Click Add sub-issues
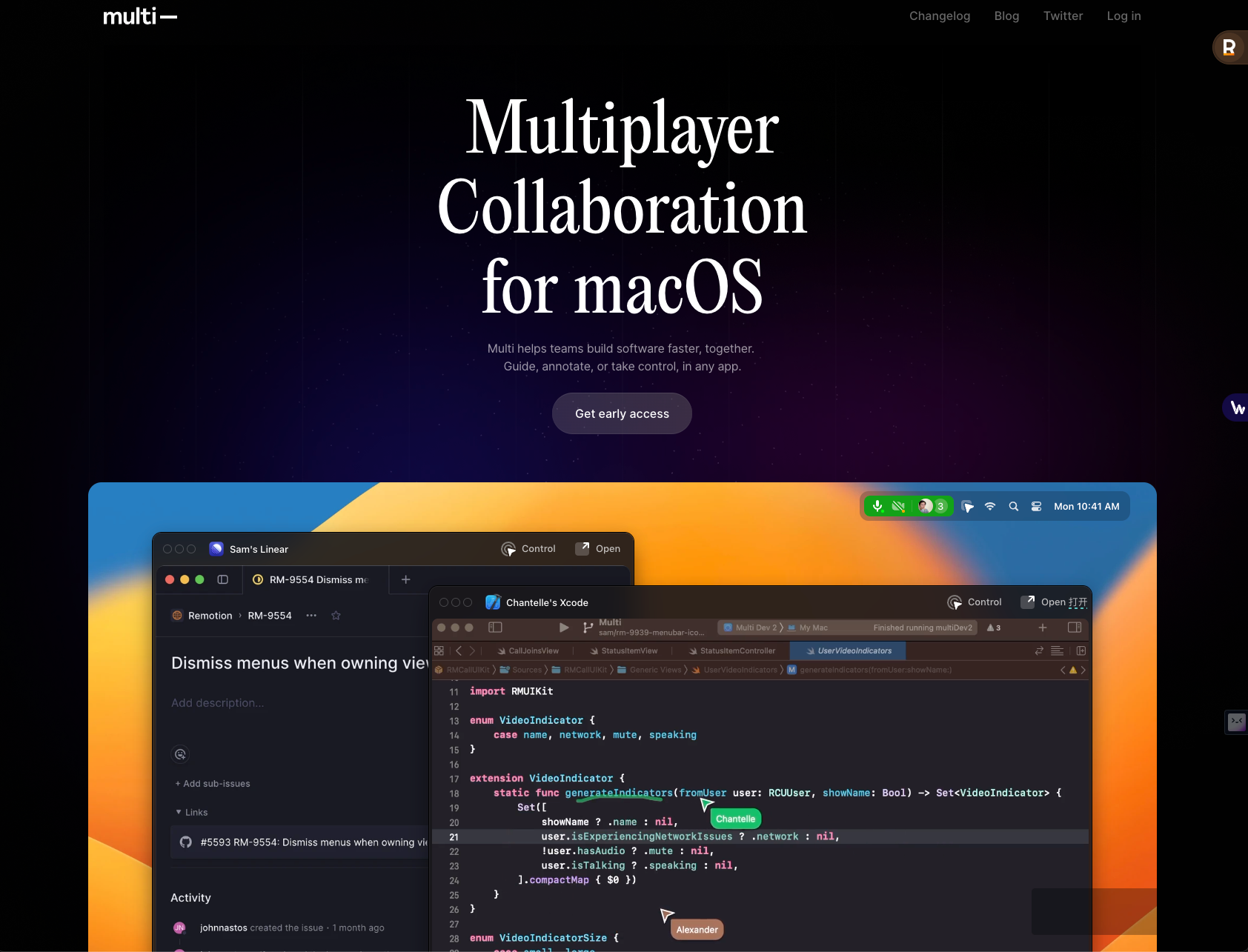The height and width of the screenshot is (952, 1248). (x=213, y=784)
